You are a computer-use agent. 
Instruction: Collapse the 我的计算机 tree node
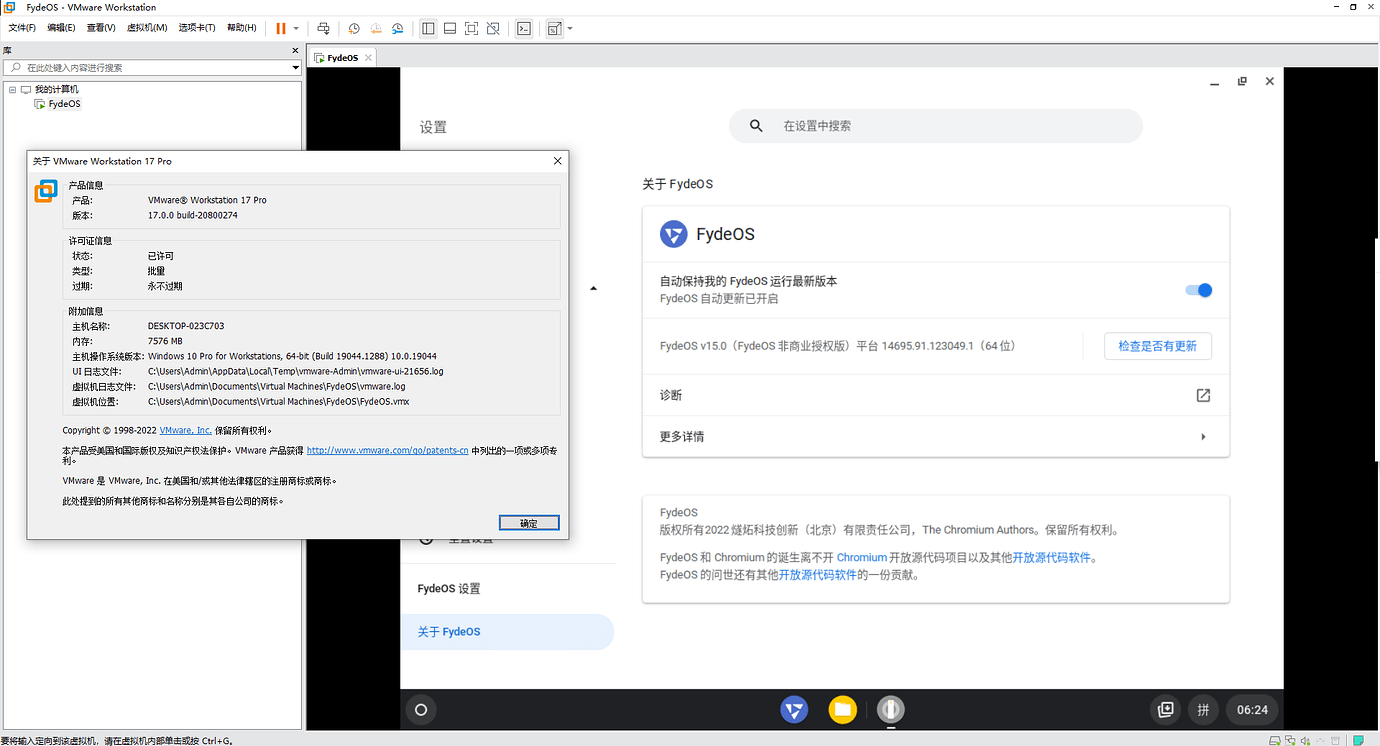pos(13,88)
